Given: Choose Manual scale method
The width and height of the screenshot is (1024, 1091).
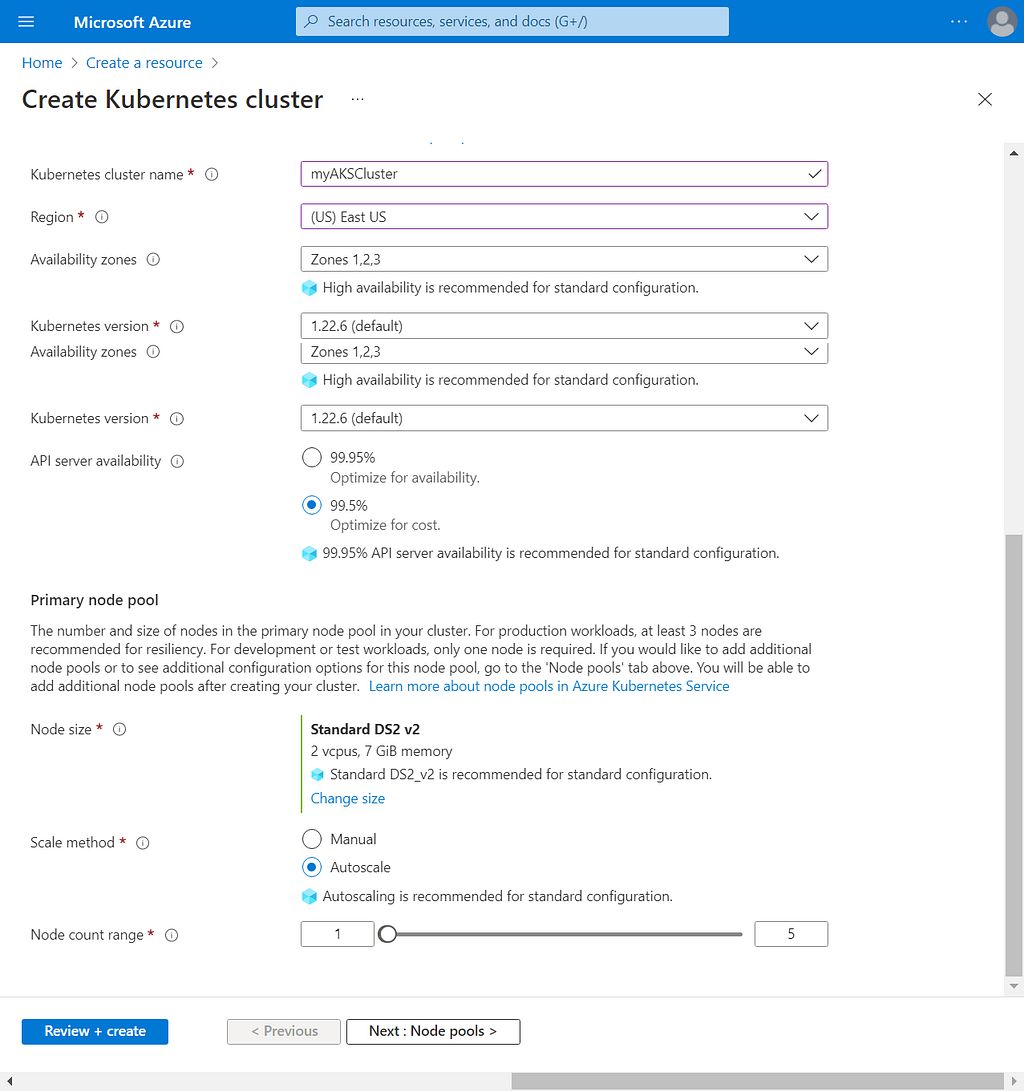Looking at the screenshot, I should (x=312, y=839).
